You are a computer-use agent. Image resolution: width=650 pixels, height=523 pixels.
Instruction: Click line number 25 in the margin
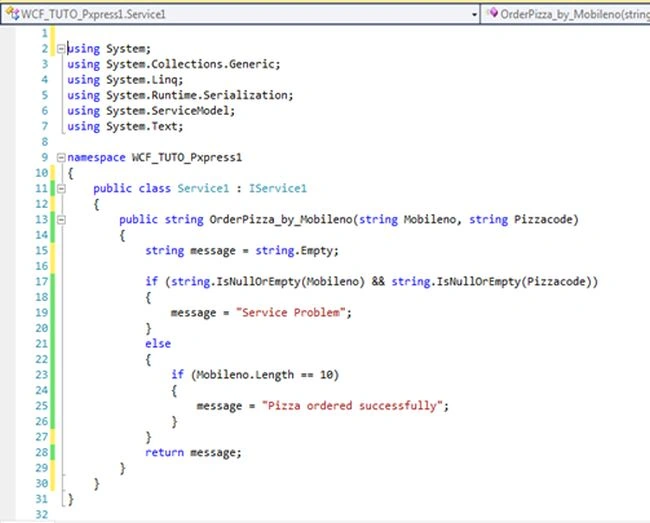coord(41,406)
